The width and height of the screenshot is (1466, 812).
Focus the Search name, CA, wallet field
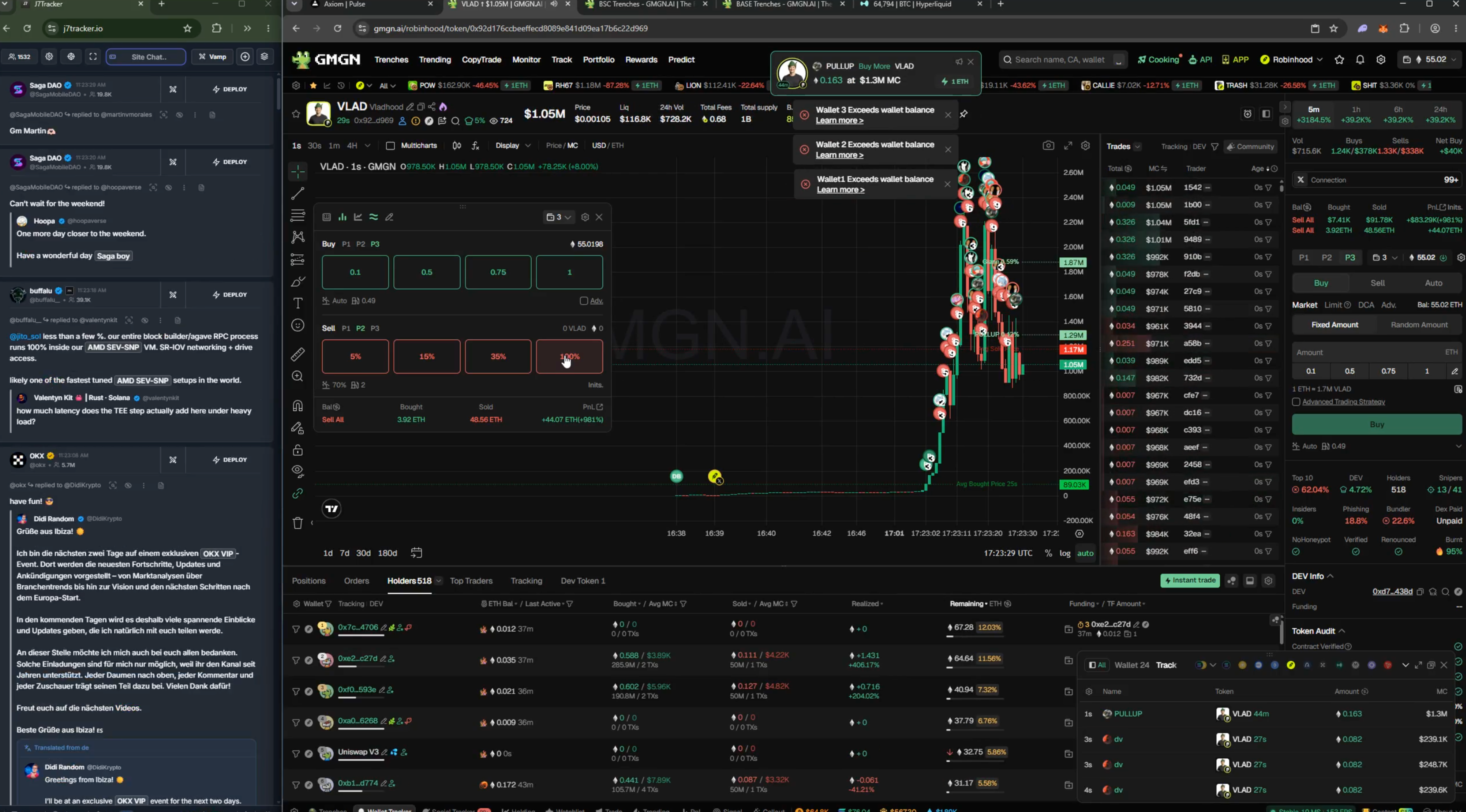click(x=1062, y=59)
